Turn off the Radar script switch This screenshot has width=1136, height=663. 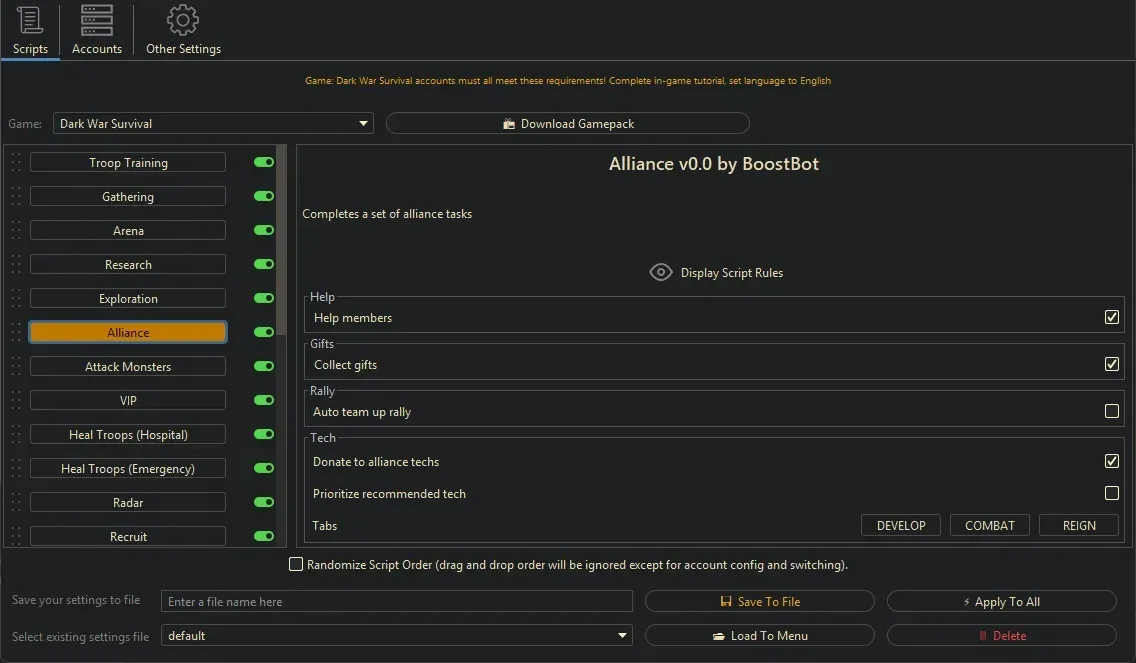click(264, 503)
